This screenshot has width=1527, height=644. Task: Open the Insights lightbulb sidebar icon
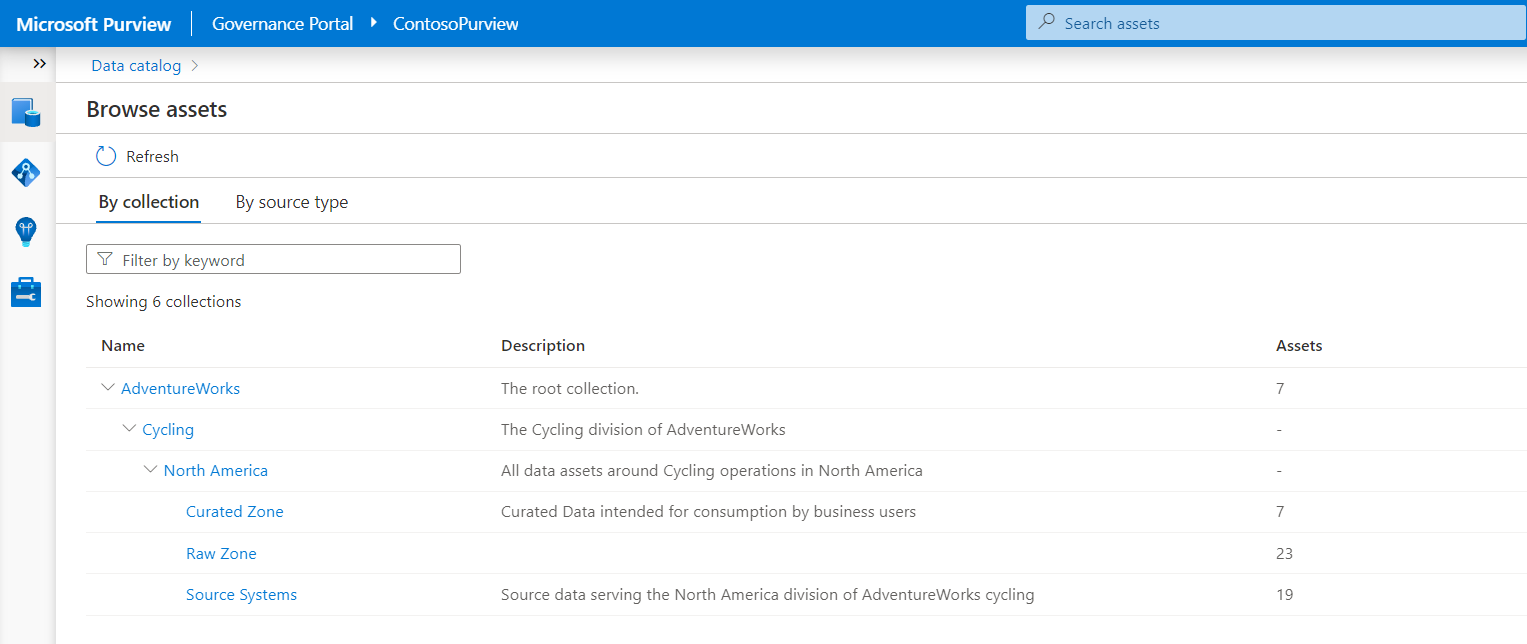tap(26, 232)
